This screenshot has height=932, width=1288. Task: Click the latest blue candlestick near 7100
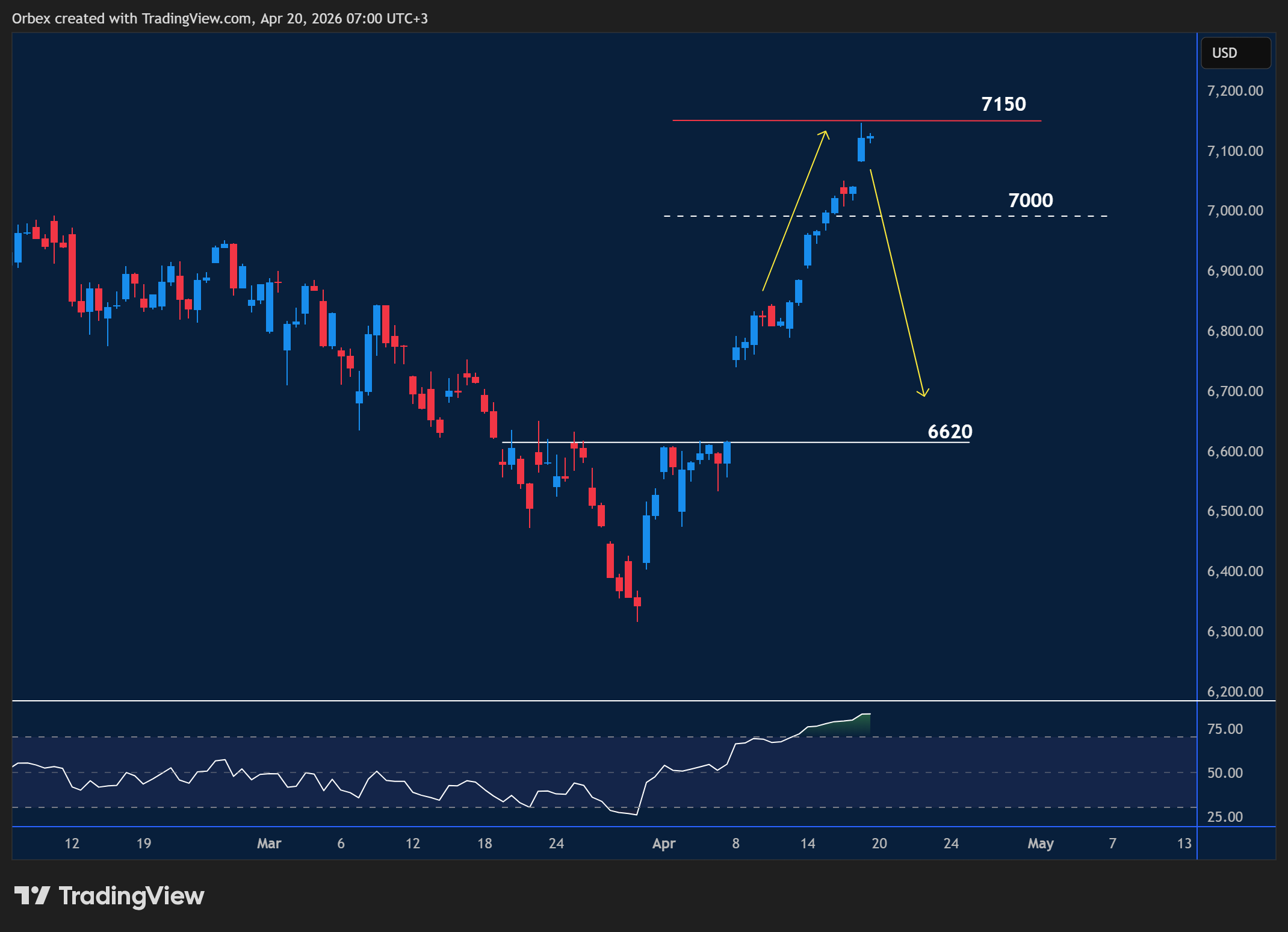coord(861,151)
